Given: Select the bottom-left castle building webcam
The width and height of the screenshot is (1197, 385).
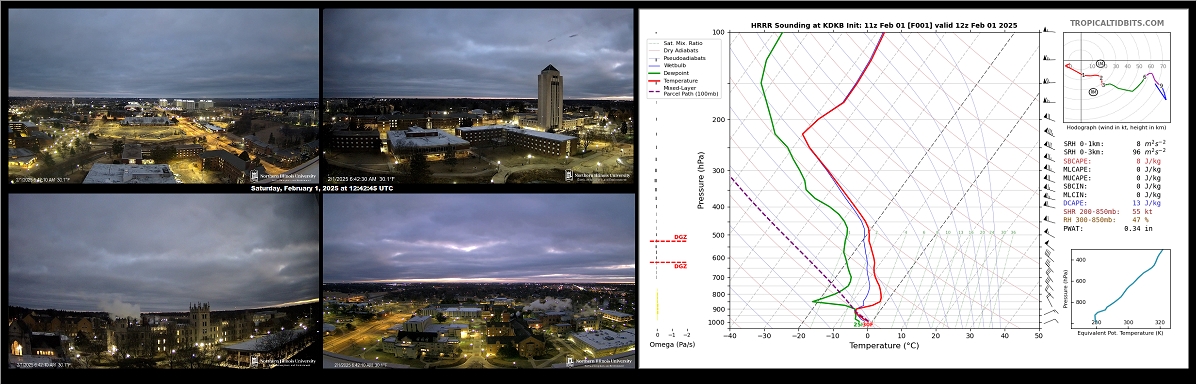Looking at the screenshot, I should [x=163, y=280].
